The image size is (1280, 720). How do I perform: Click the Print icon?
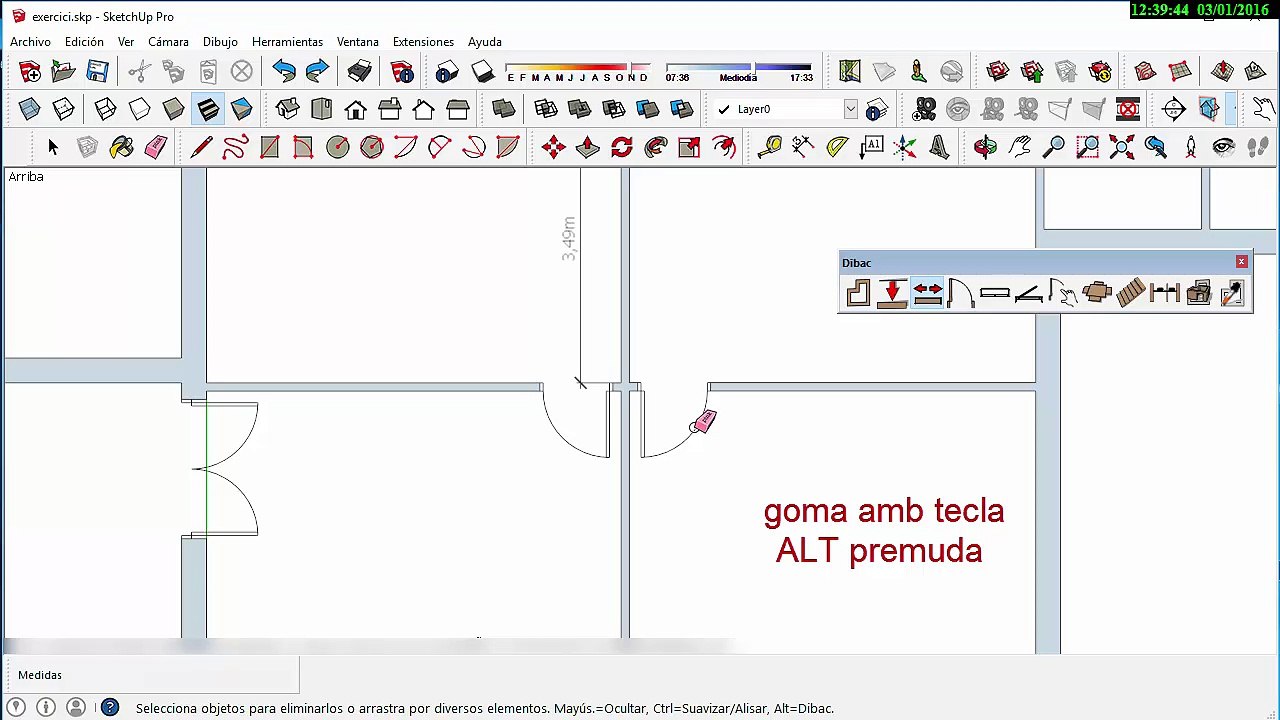click(x=359, y=71)
